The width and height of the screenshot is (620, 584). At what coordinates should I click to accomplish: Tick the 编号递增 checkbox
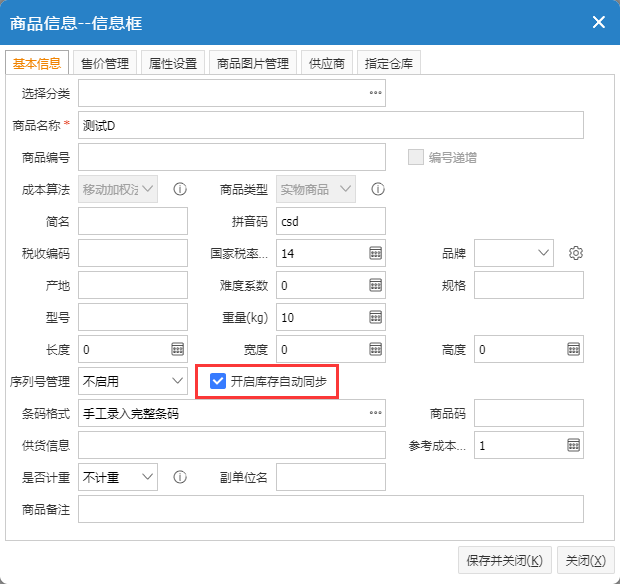tap(416, 157)
